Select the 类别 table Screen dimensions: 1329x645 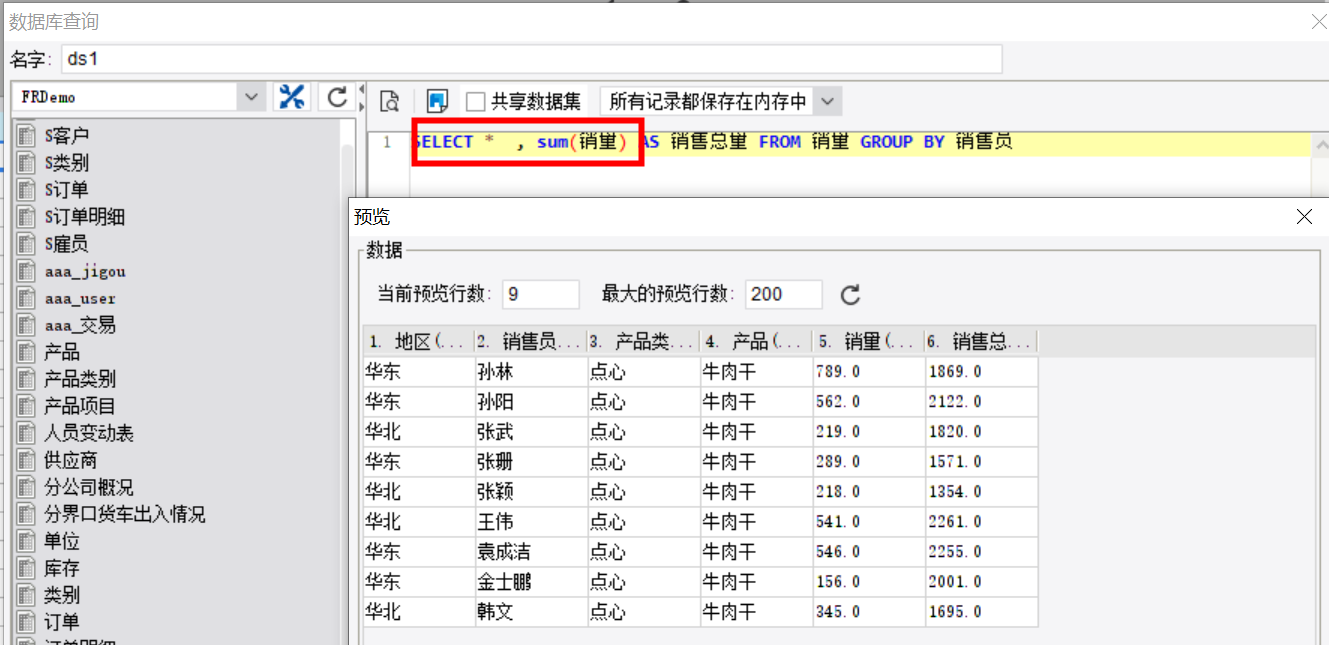[61, 595]
